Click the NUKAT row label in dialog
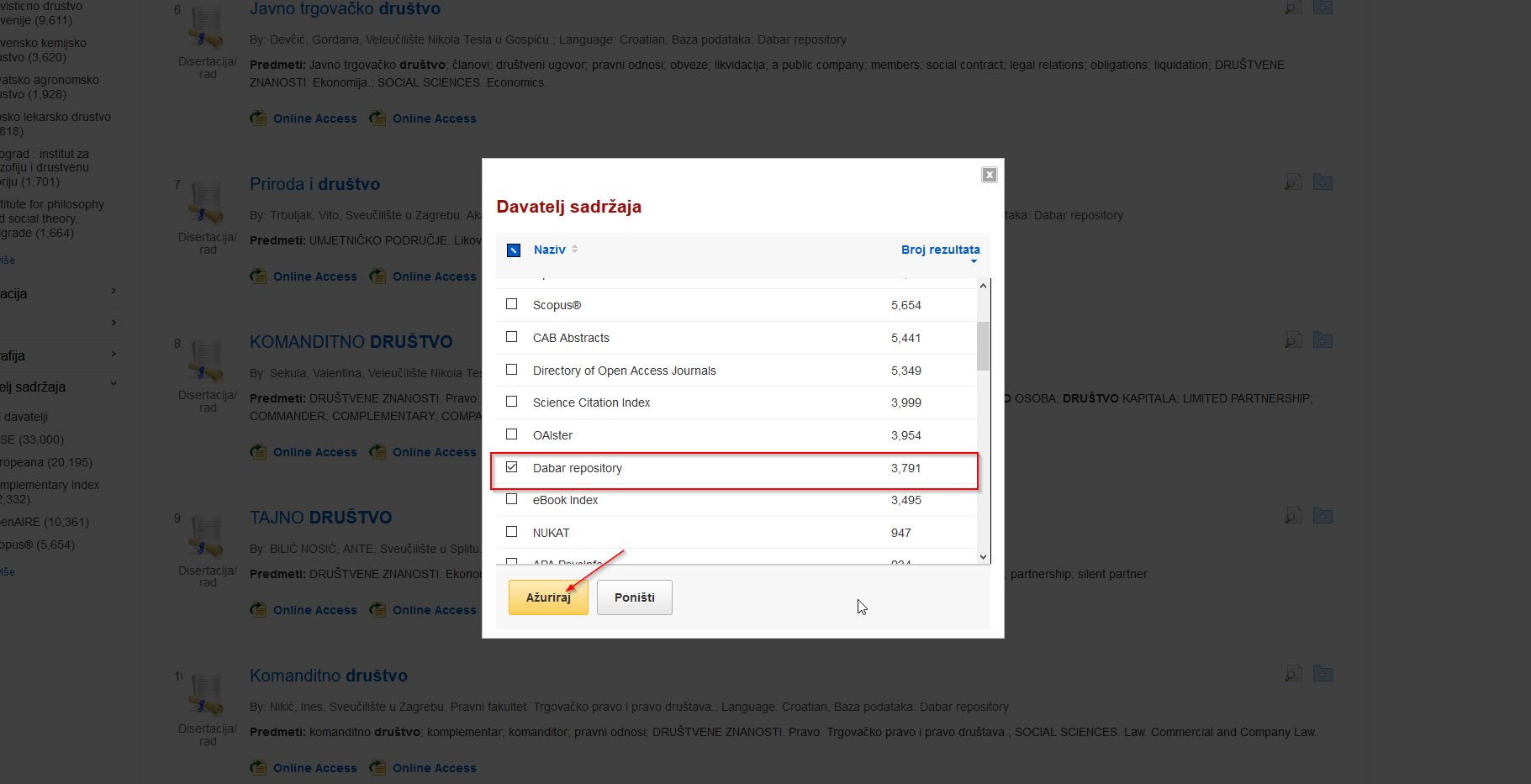 [551, 533]
